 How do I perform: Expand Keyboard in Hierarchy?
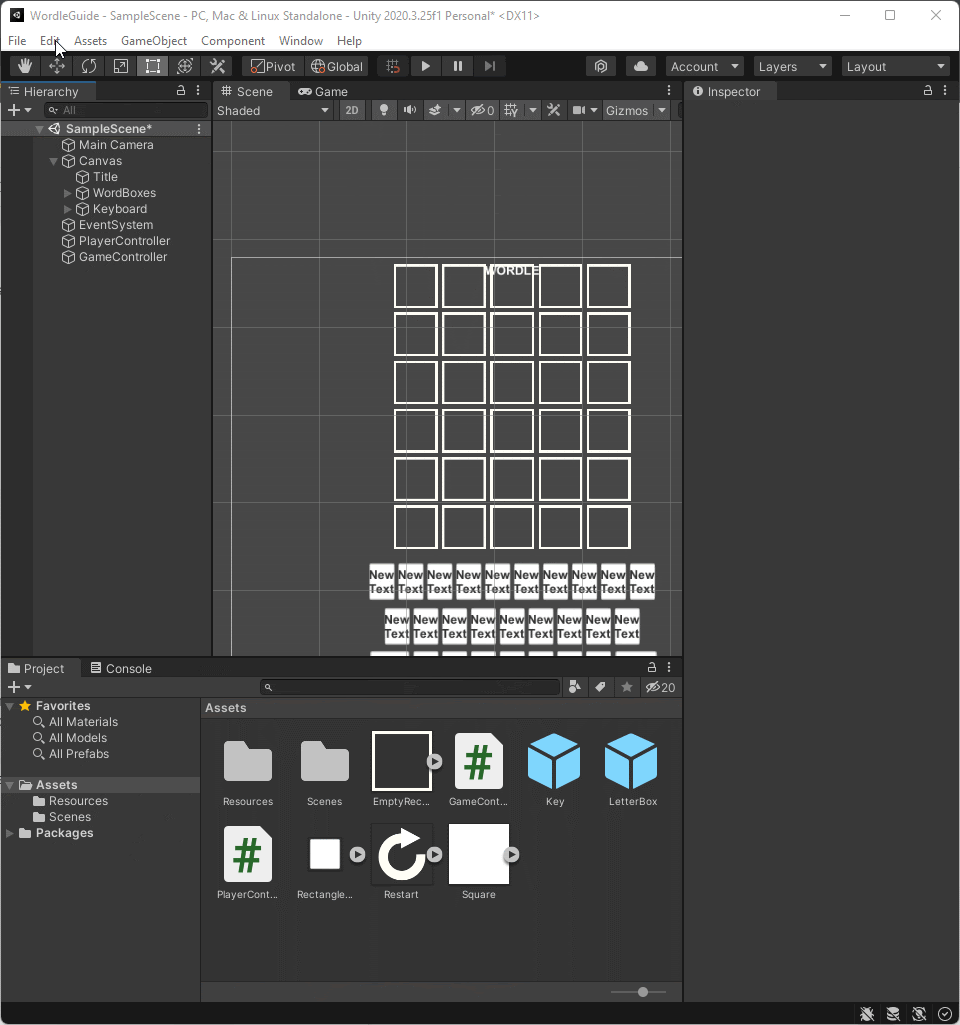click(67, 209)
